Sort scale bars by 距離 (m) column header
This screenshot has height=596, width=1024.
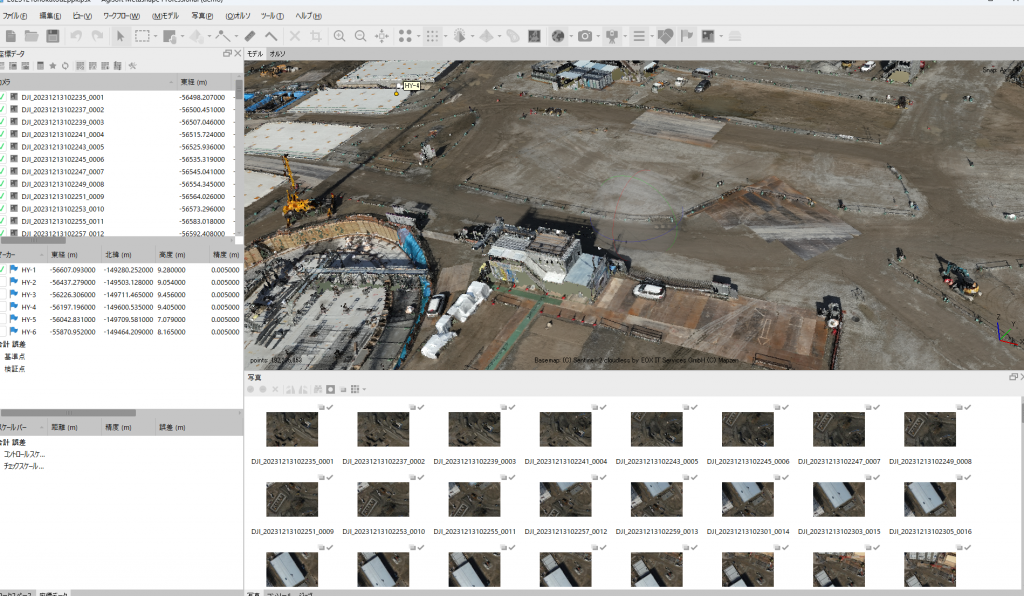72,428
